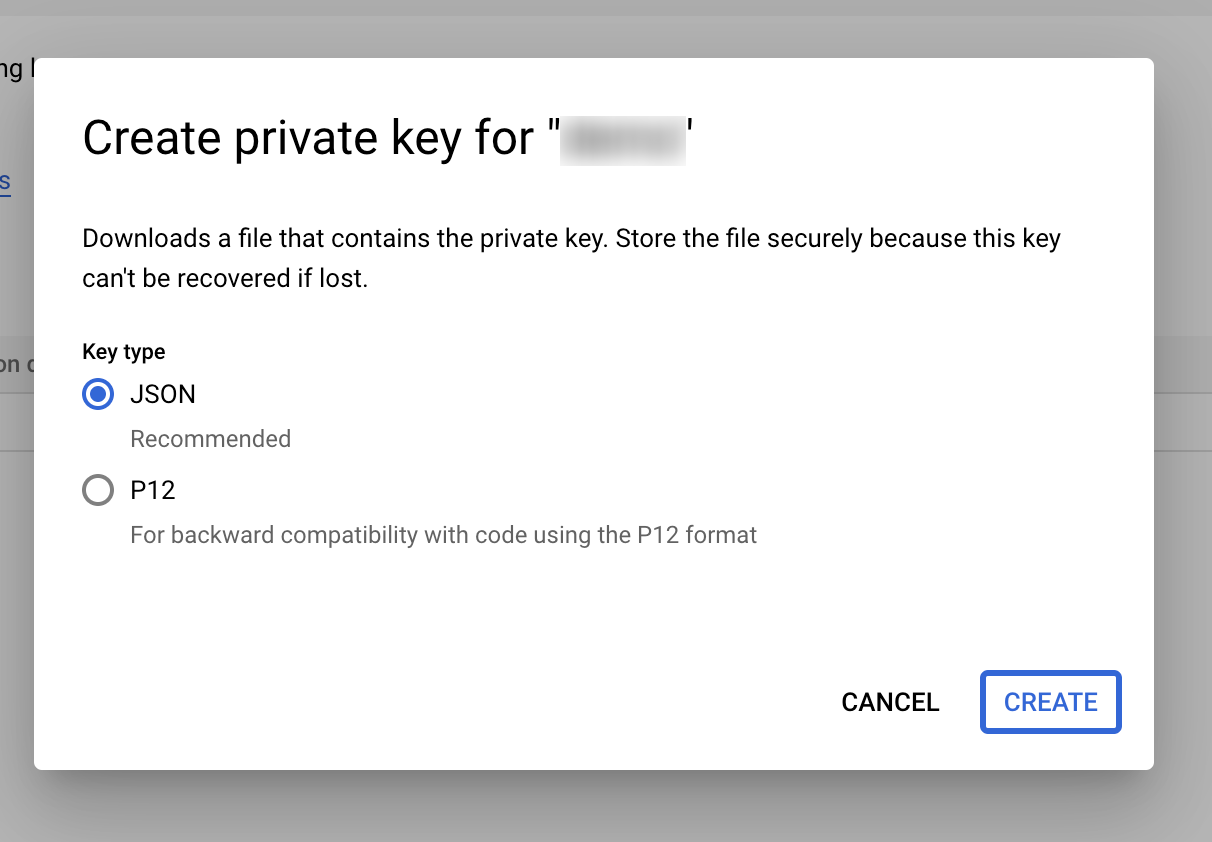Image resolution: width=1212 pixels, height=842 pixels.
Task: Click the "Recommended" hint under JSON
Action: pos(211,439)
